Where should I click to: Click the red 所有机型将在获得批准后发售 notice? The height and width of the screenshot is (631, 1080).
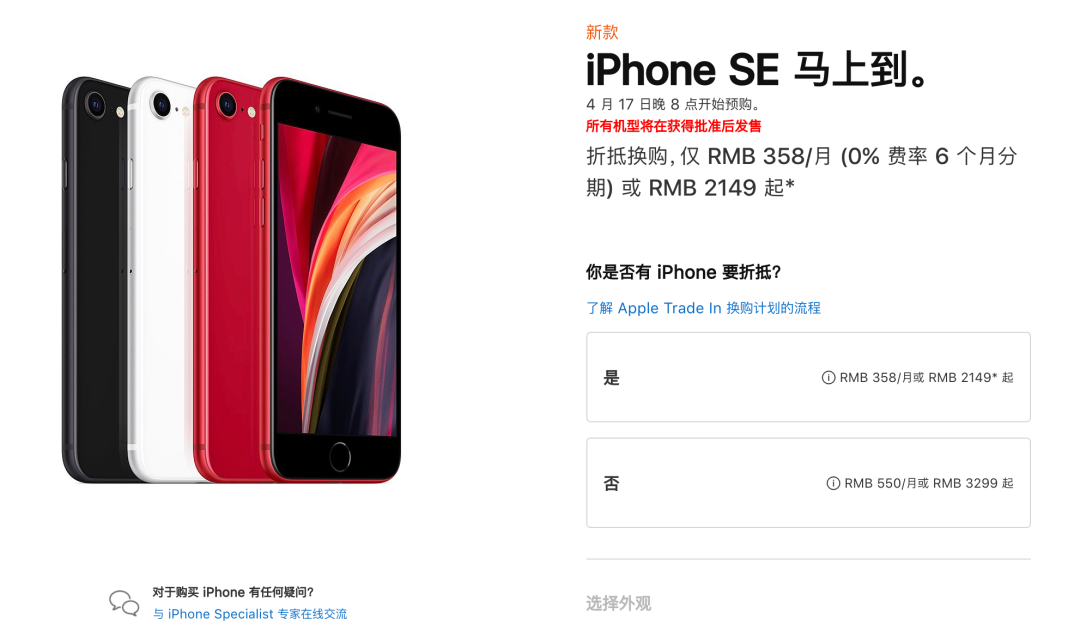coord(674,126)
